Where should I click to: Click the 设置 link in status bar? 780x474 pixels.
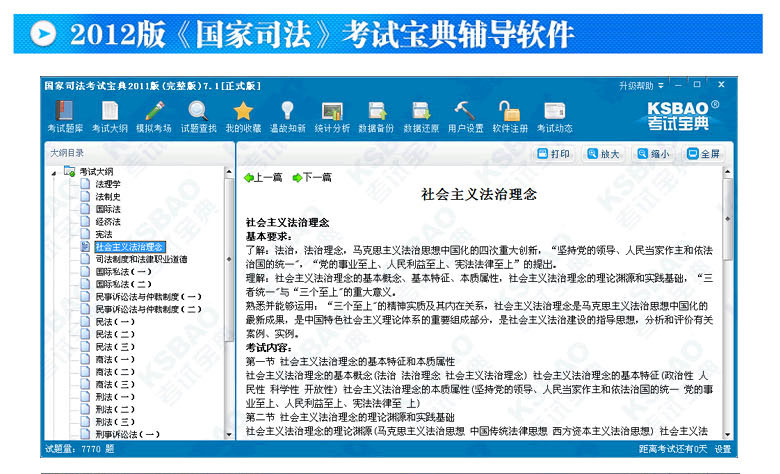(723, 449)
